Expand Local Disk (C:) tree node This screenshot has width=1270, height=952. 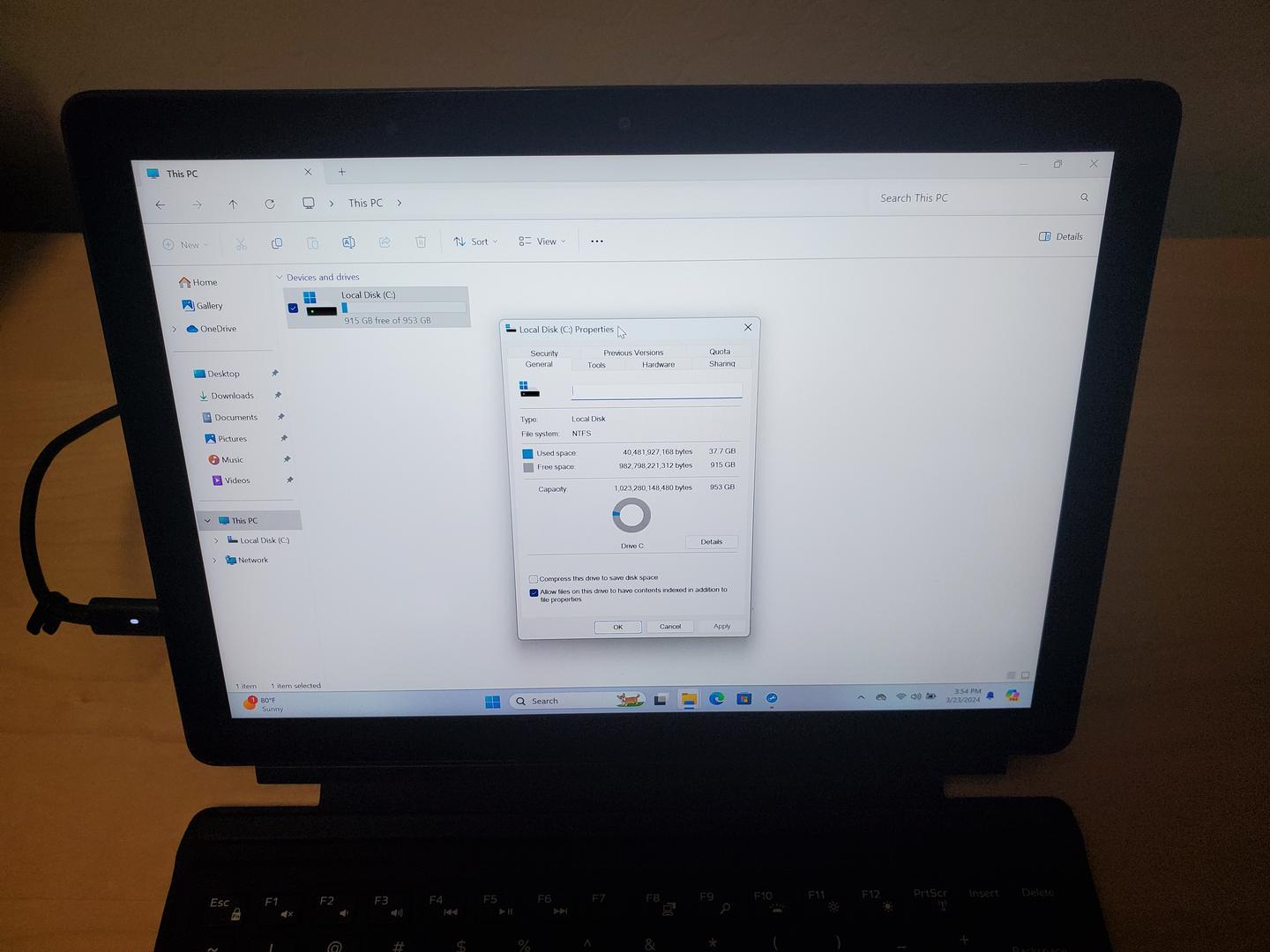click(216, 540)
